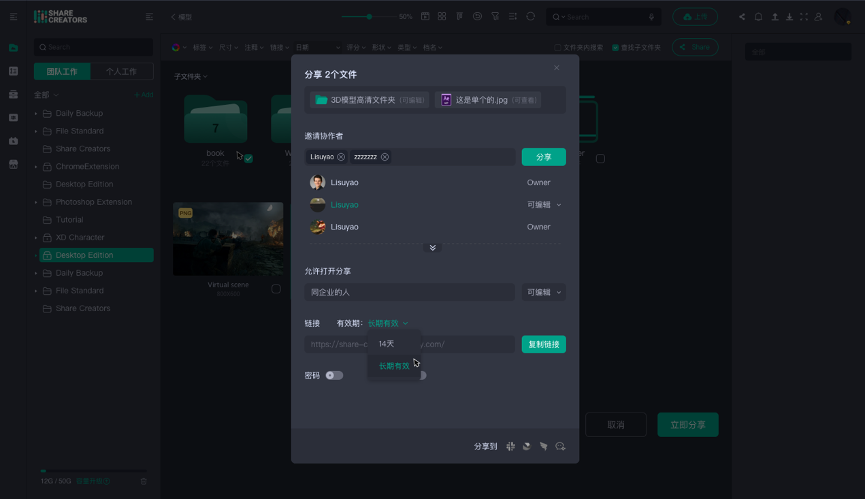Click the share link URL field
The height and width of the screenshot is (499, 866).
[409, 344]
